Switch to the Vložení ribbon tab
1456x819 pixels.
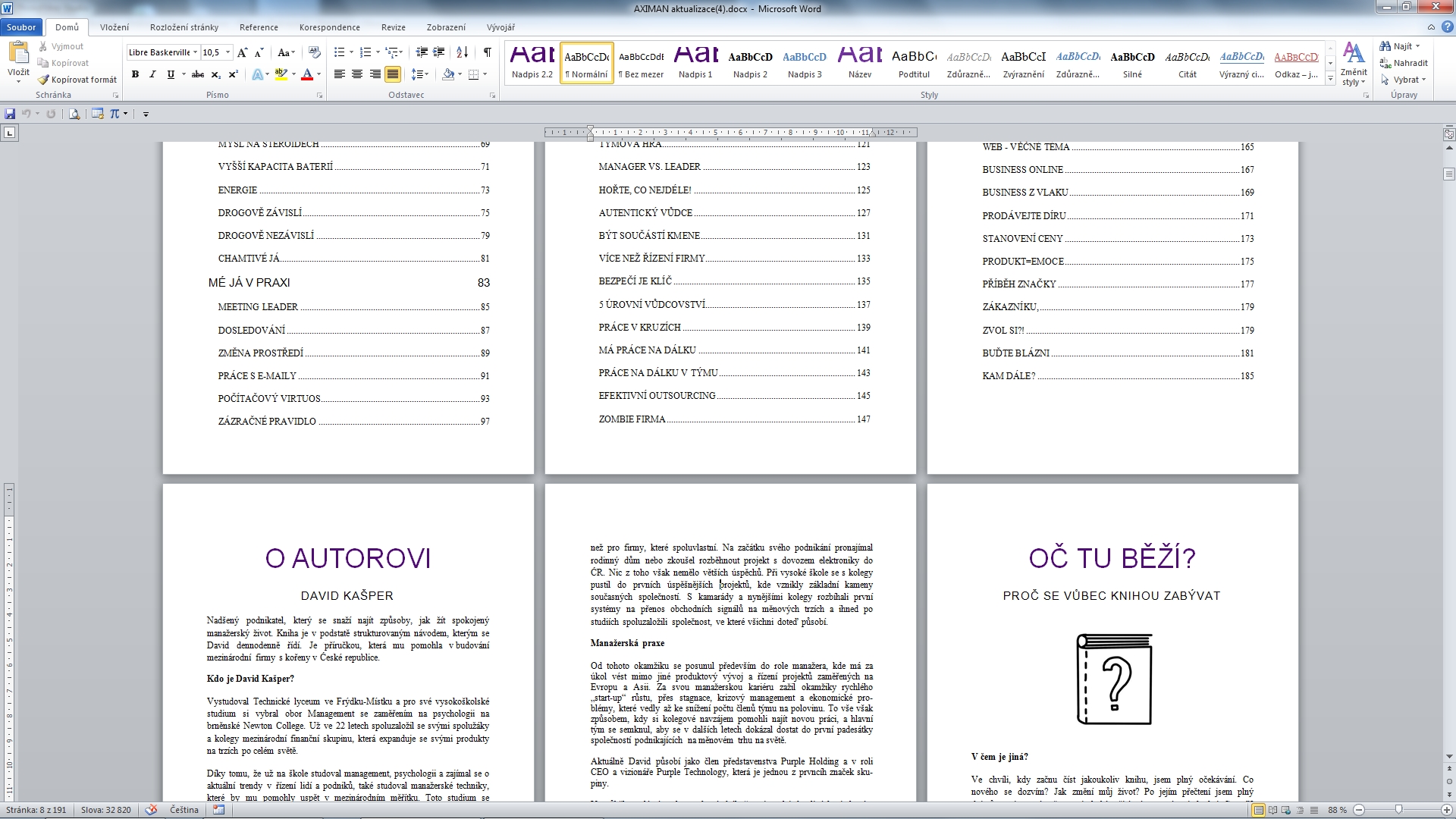click(x=115, y=27)
